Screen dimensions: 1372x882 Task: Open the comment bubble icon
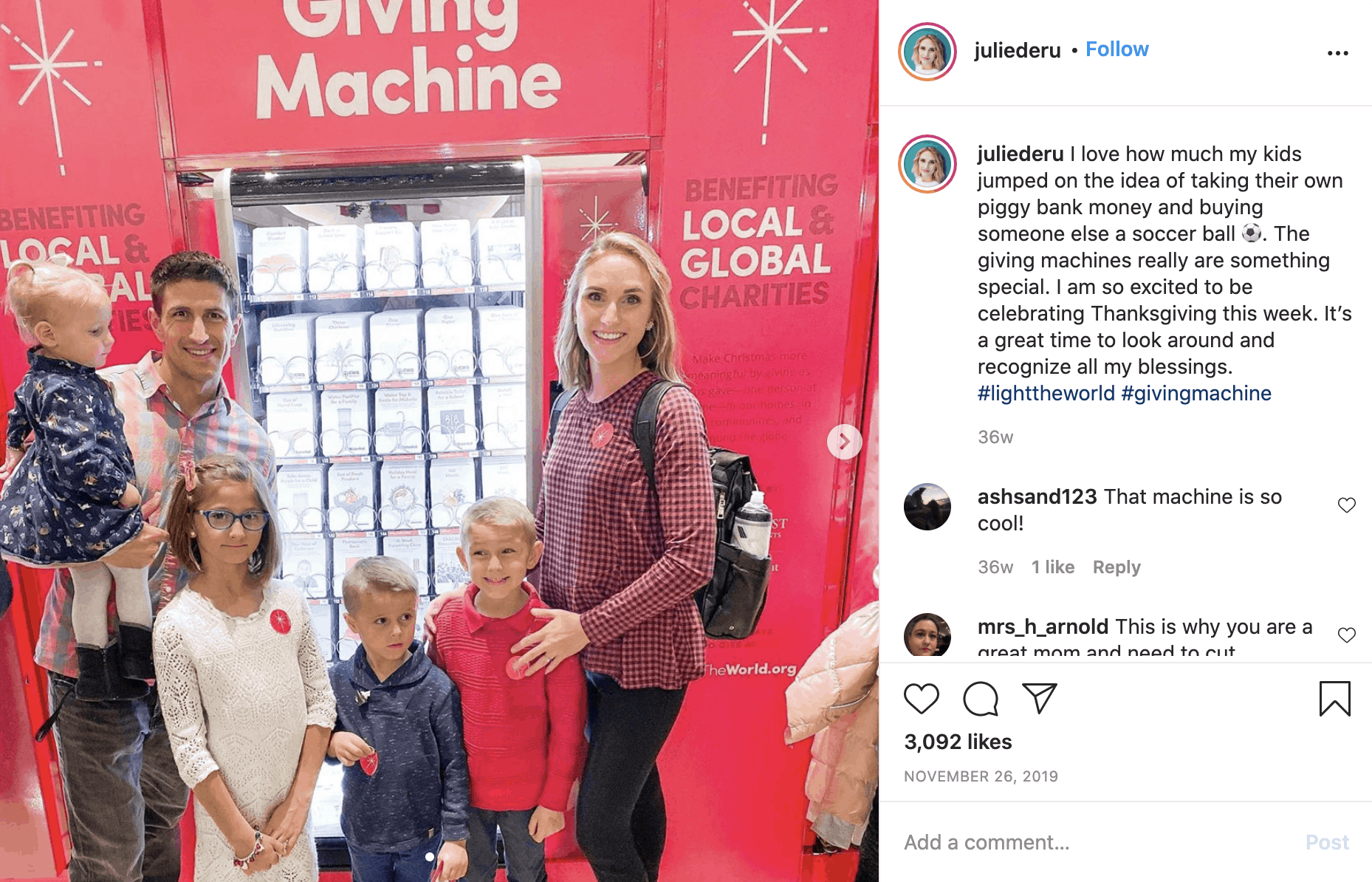pyautogui.click(x=981, y=698)
